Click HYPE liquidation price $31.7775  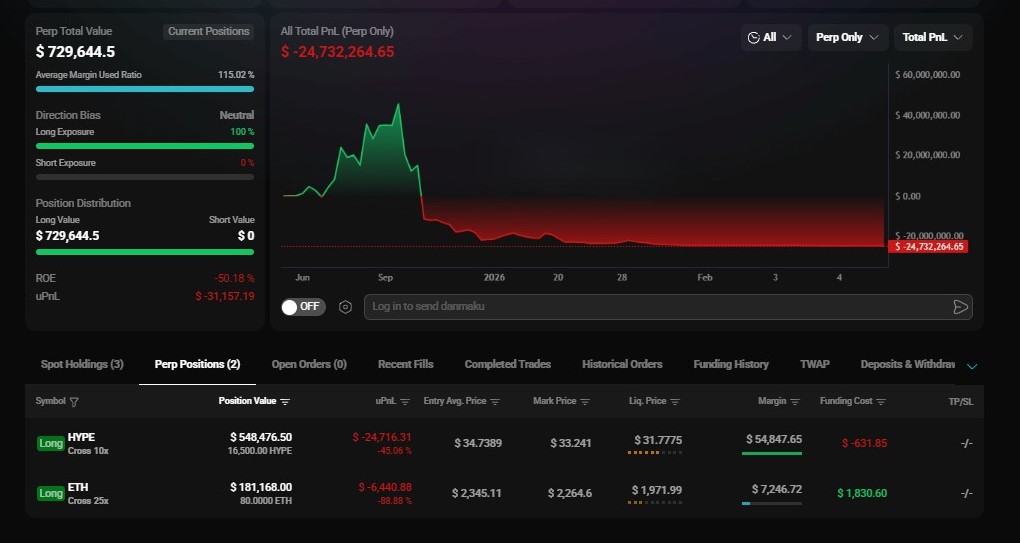(658, 440)
